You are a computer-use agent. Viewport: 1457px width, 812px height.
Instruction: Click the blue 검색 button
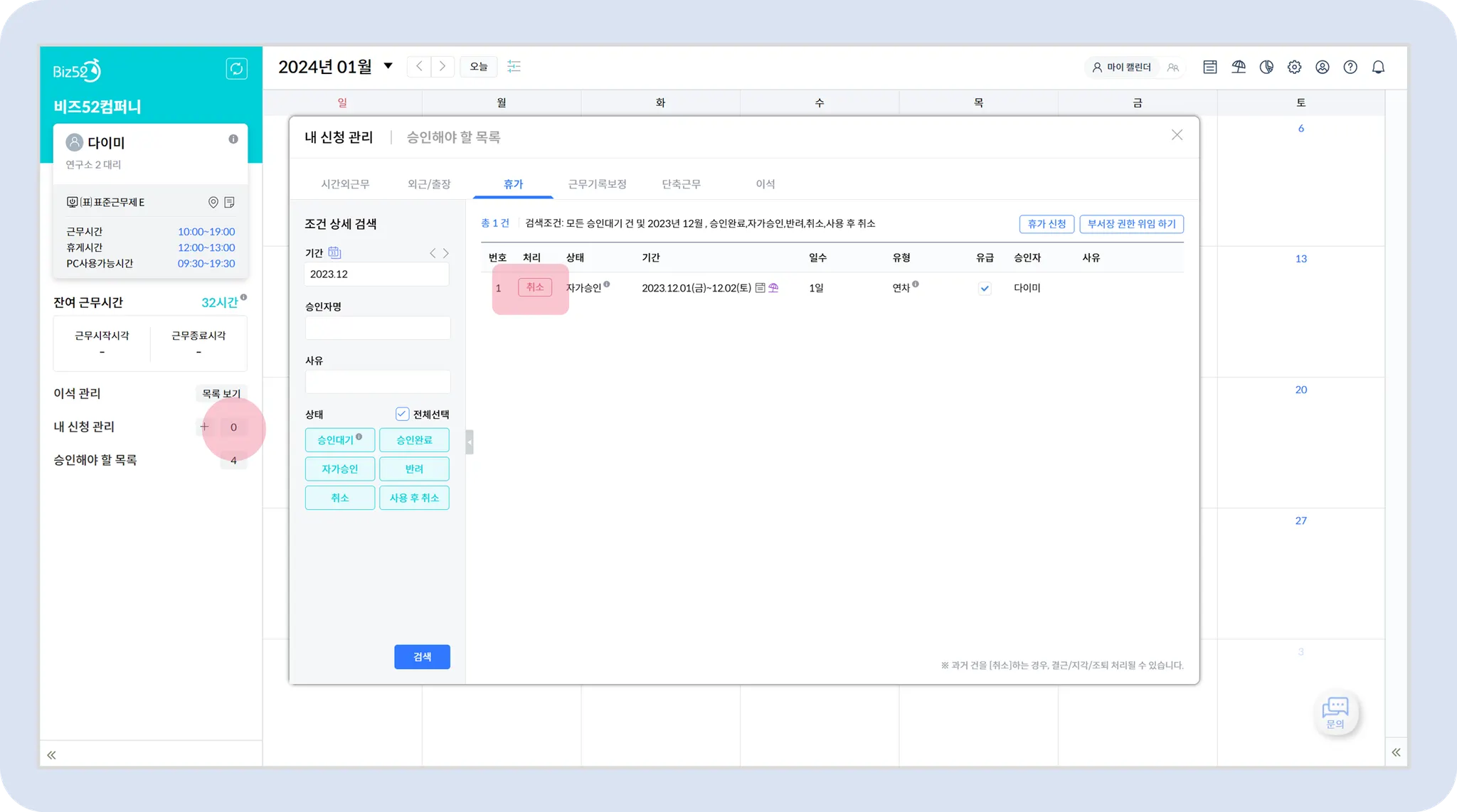pyautogui.click(x=422, y=657)
